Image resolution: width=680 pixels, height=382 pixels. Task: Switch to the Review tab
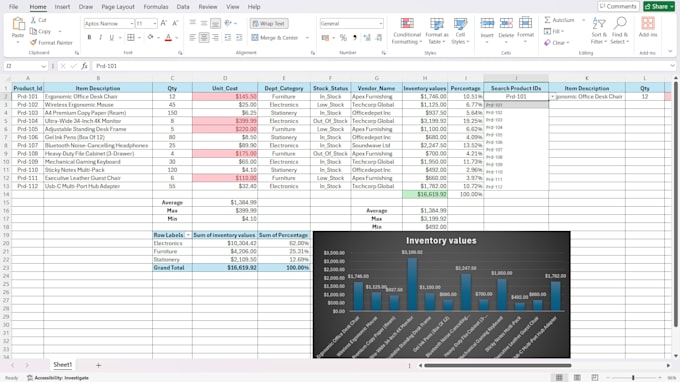click(208, 7)
